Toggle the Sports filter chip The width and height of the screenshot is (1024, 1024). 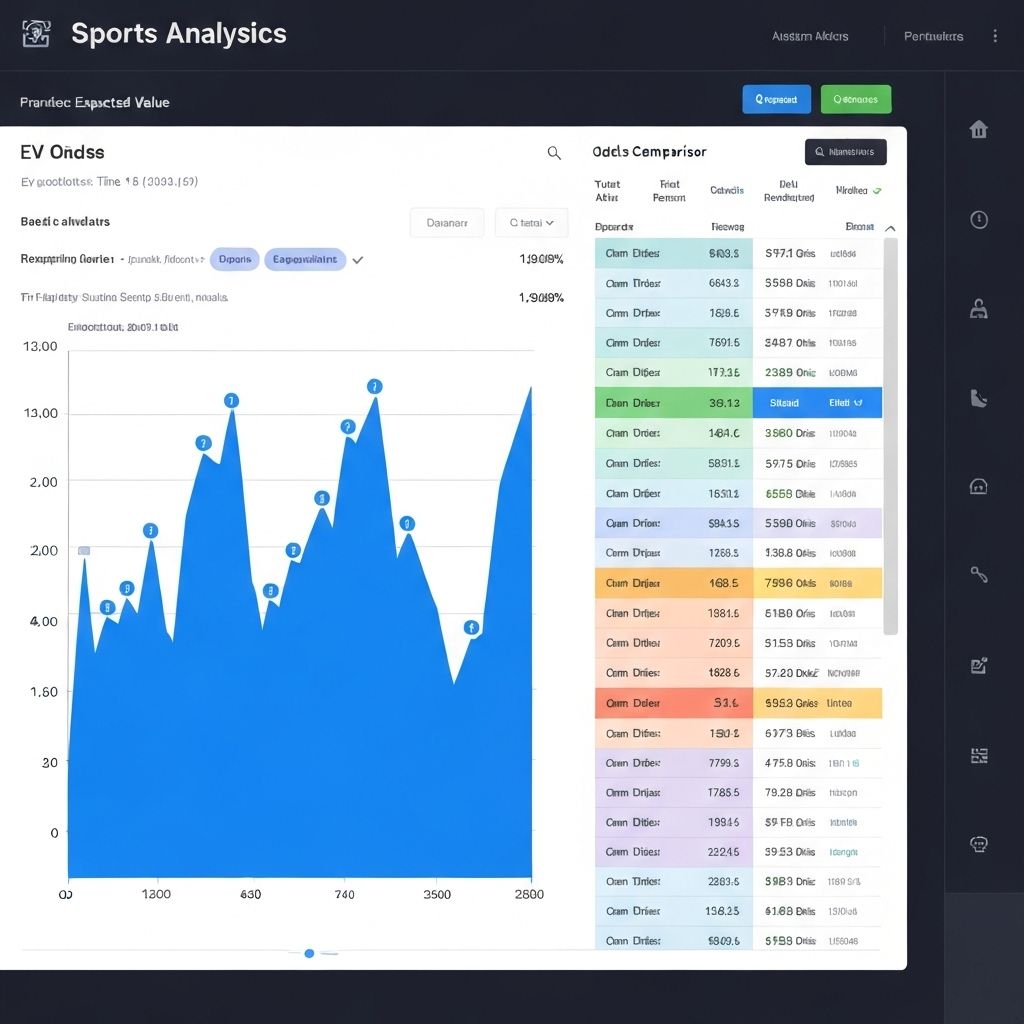pyautogui.click(x=234, y=259)
